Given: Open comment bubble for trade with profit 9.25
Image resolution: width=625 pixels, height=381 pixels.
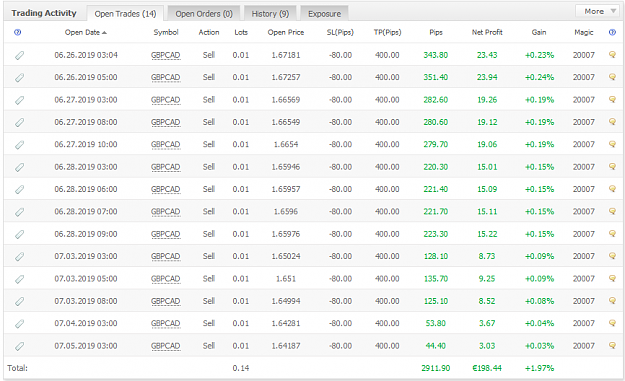Looking at the screenshot, I should coord(613,278).
